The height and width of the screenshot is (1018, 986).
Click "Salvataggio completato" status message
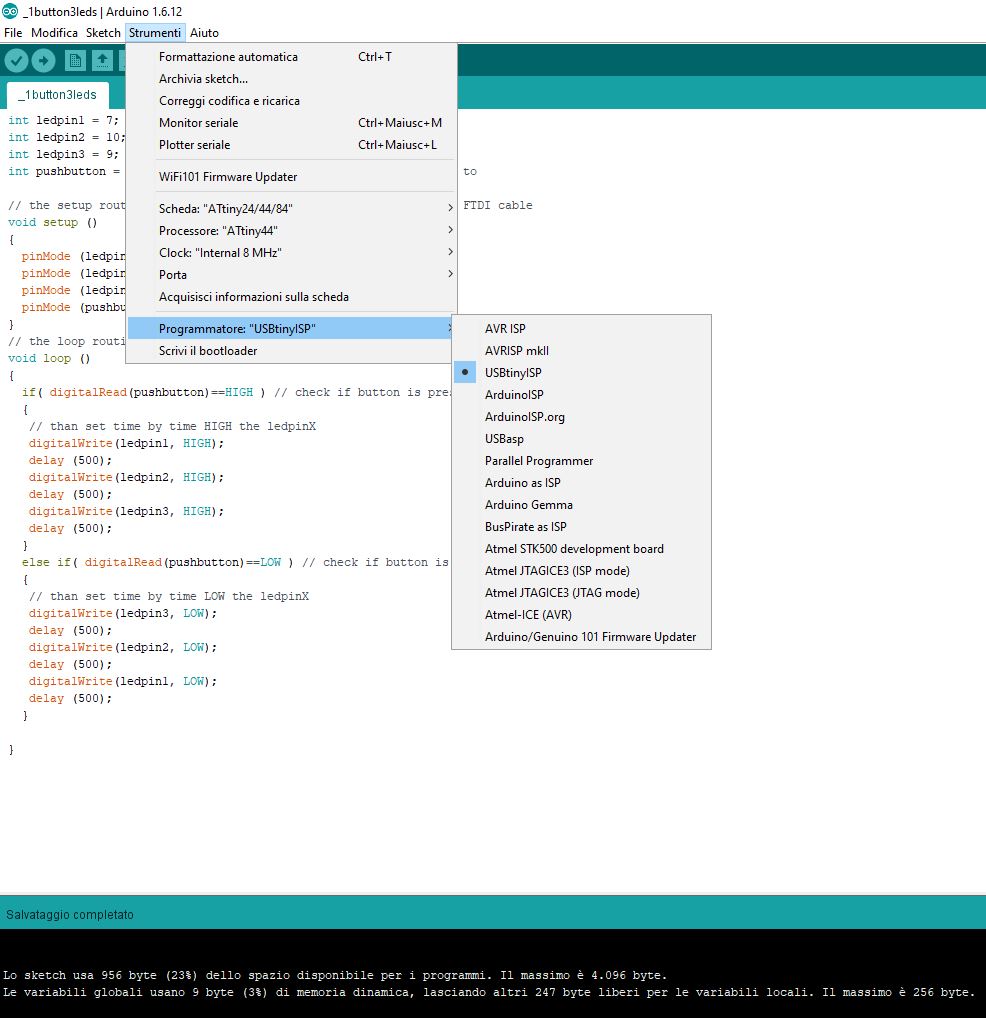69,915
